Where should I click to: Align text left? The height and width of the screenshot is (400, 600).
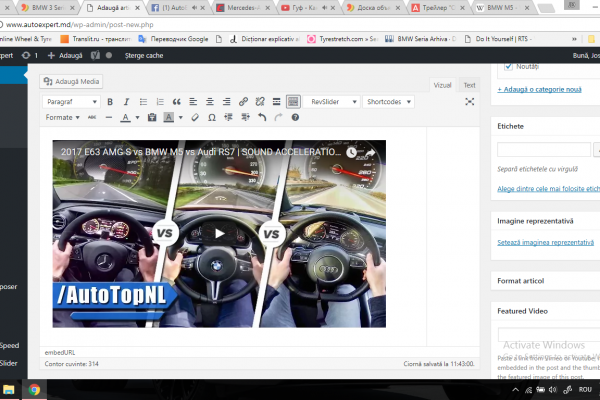(x=193, y=102)
